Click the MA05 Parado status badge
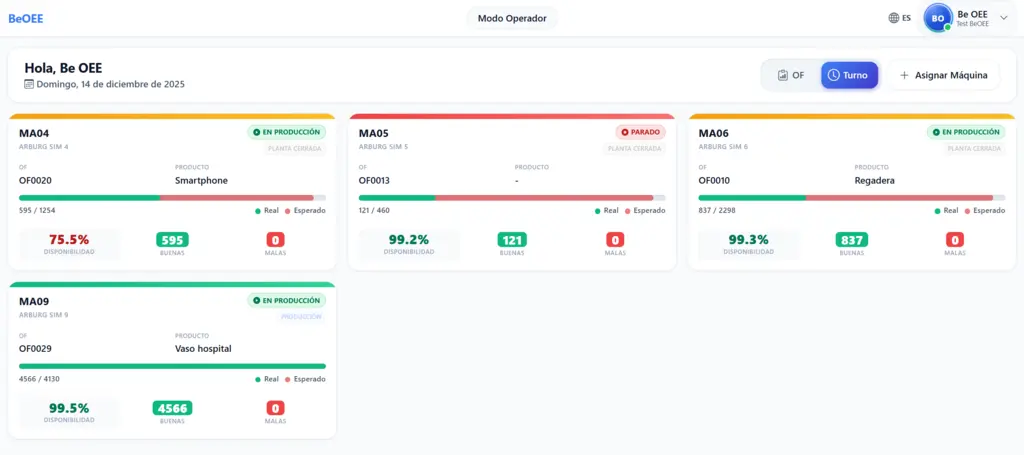Image resolution: width=1024 pixels, height=455 pixels. point(641,132)
